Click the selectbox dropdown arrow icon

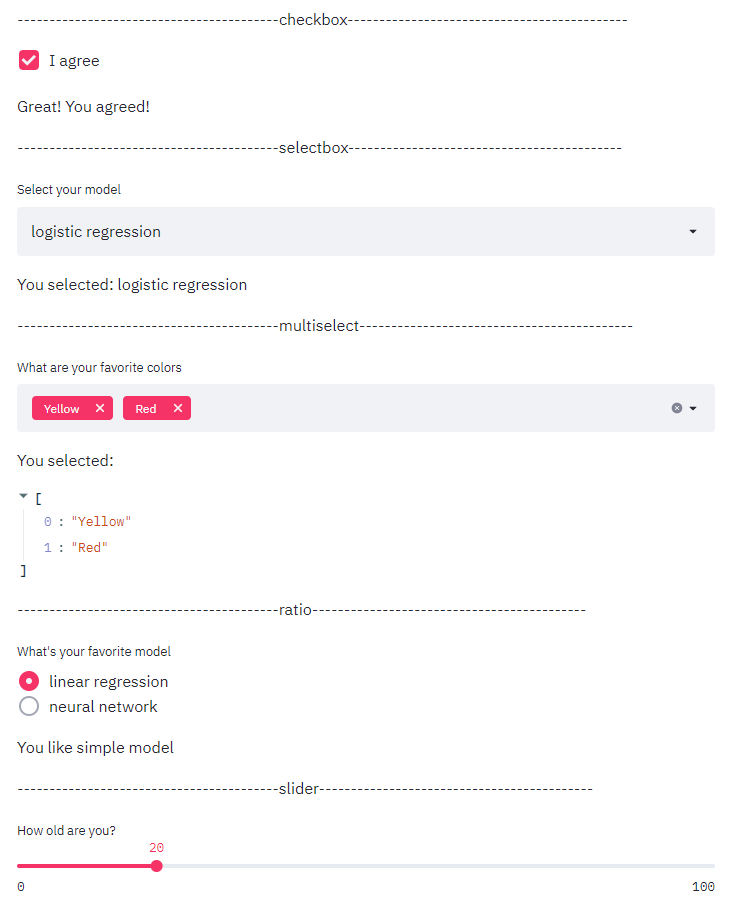click(693, 232)
